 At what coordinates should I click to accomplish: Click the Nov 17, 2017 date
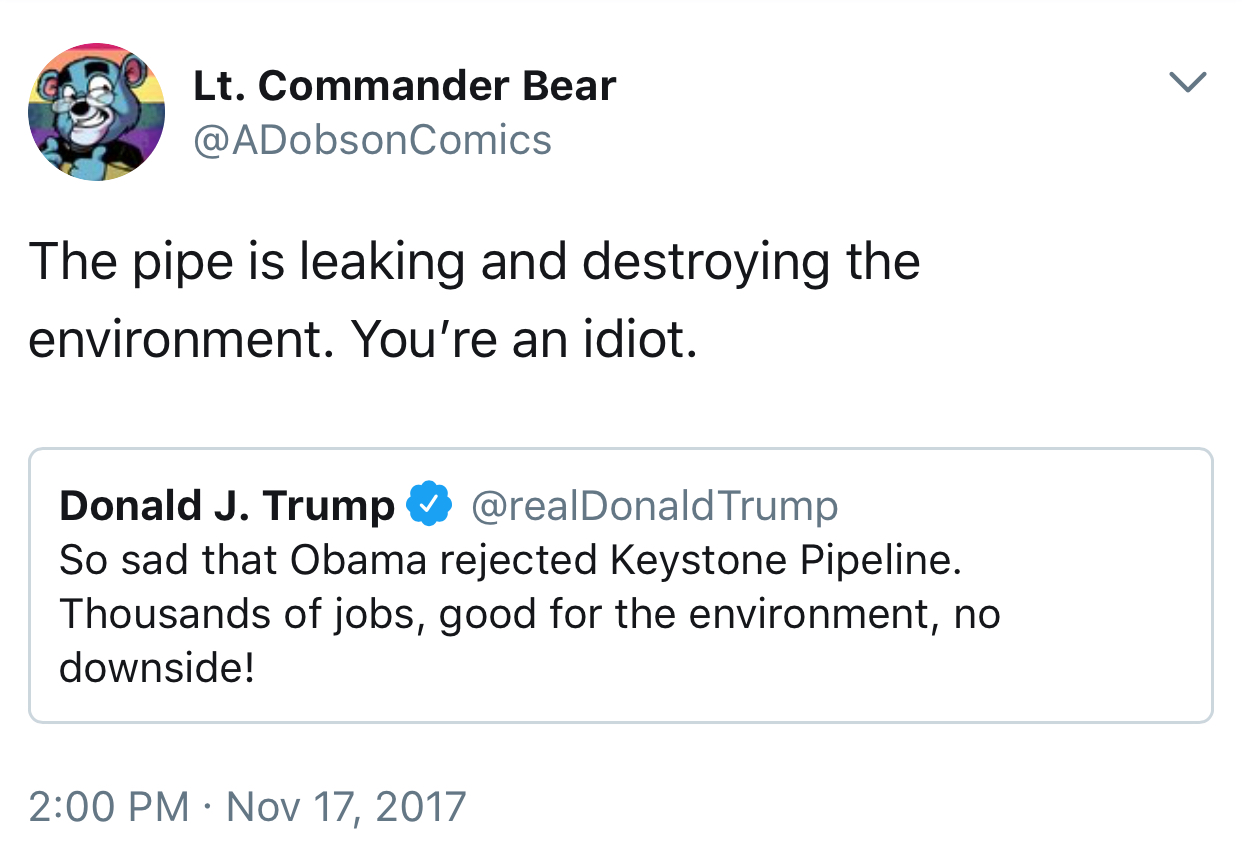click(346, 806)
